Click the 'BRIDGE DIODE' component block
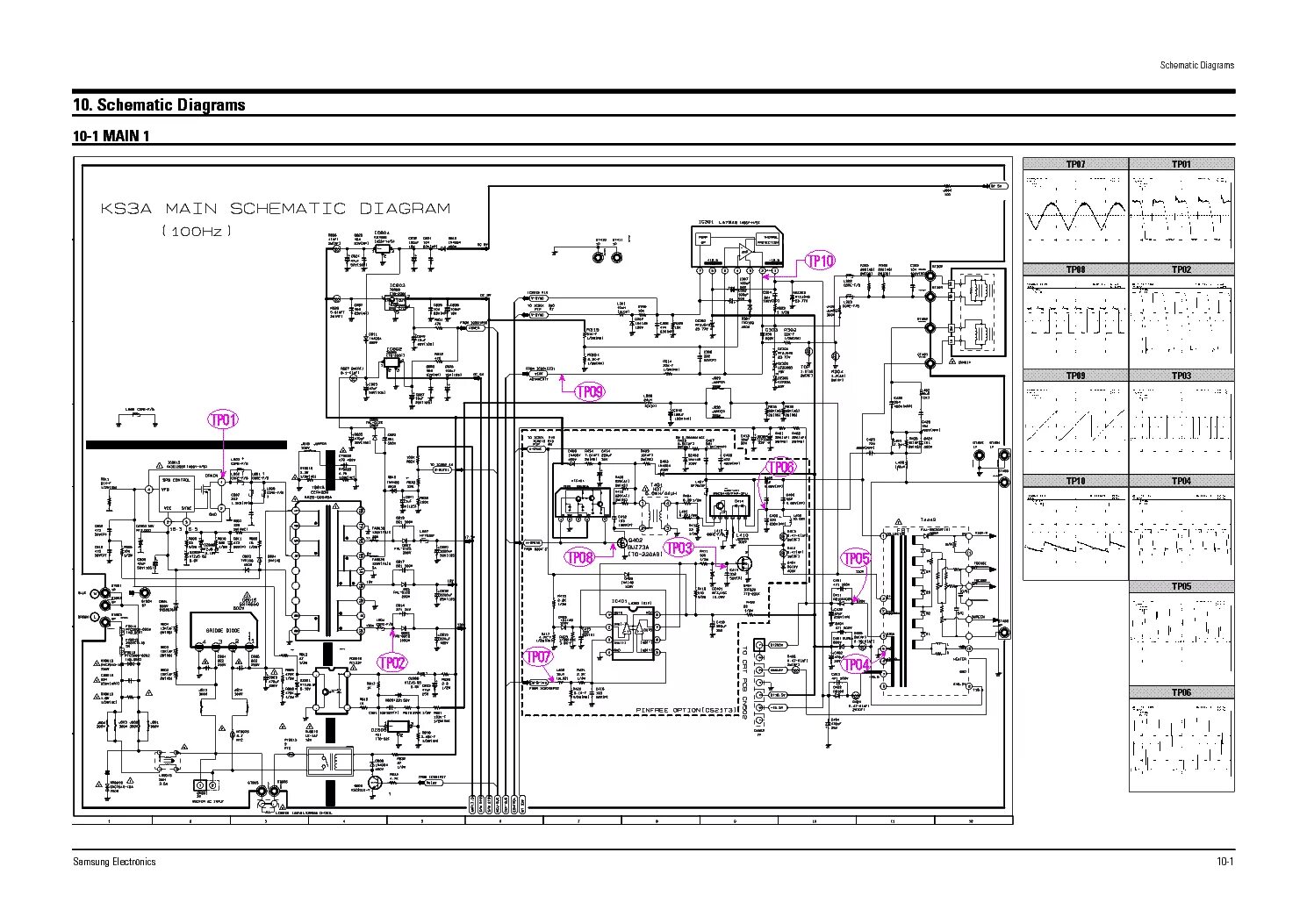Viewport: 1307px width, 924px height. tap(225, 630)
